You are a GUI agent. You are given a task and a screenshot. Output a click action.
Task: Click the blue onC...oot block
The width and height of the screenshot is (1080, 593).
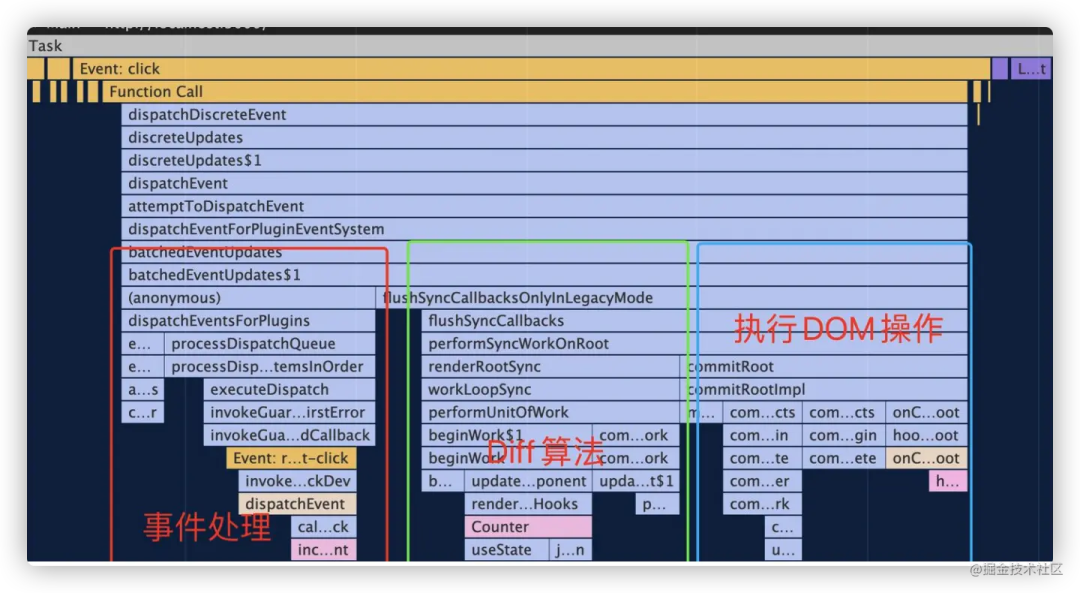[x=926, y=412]
